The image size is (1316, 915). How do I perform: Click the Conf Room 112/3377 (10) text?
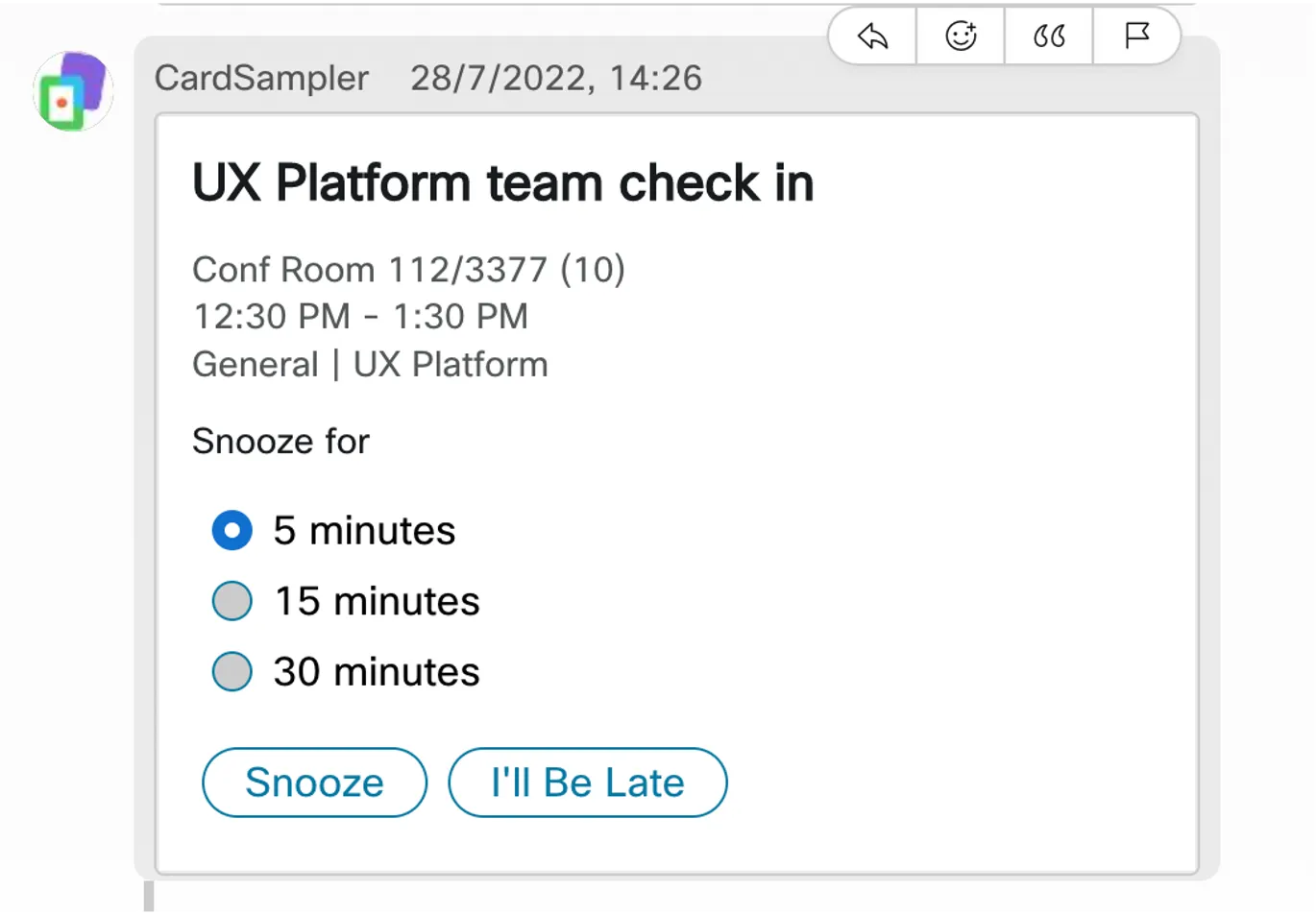point(408,270)
